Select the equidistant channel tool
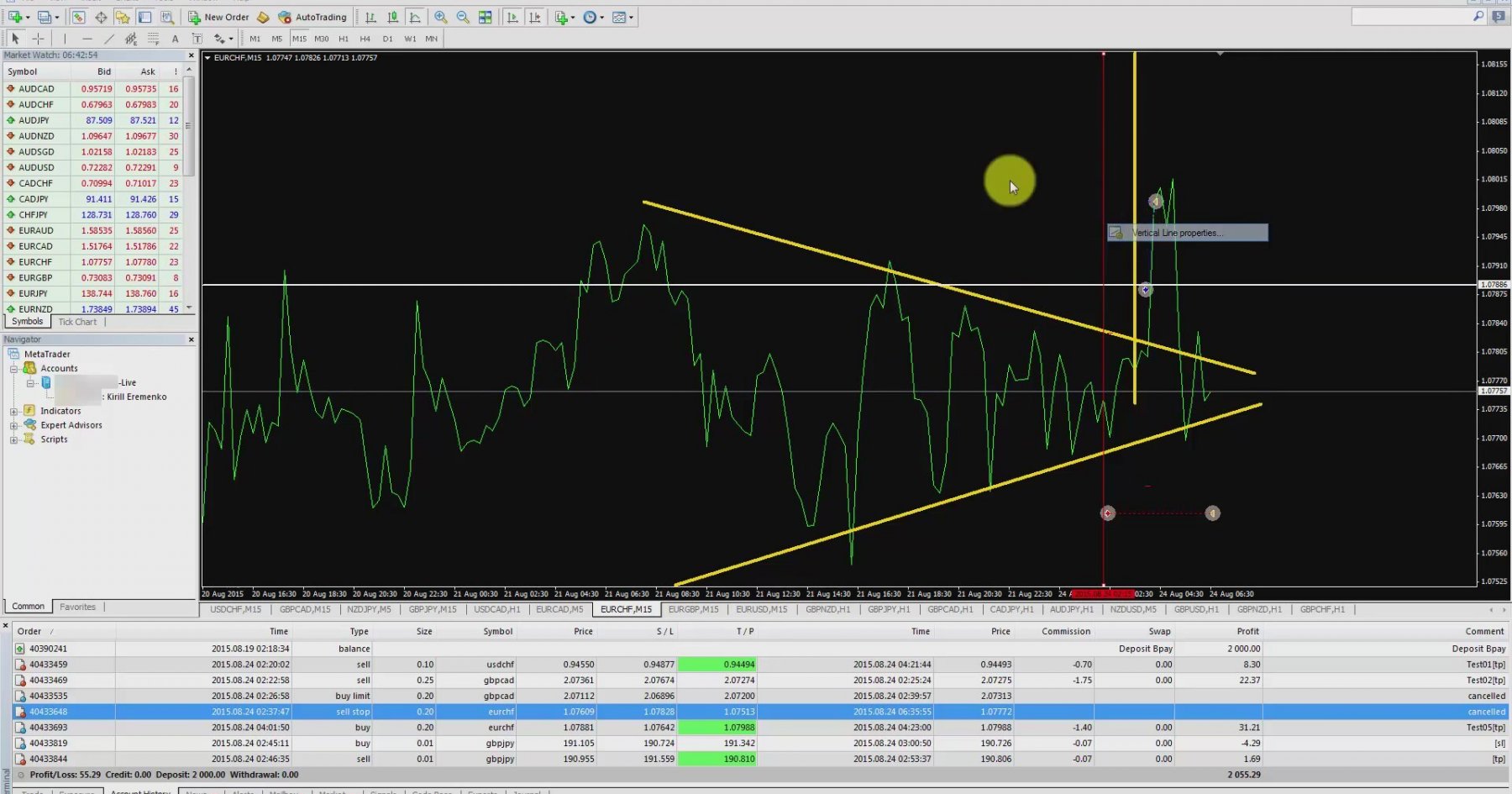Screen dimensions: 1512x794 coord(130,39)
